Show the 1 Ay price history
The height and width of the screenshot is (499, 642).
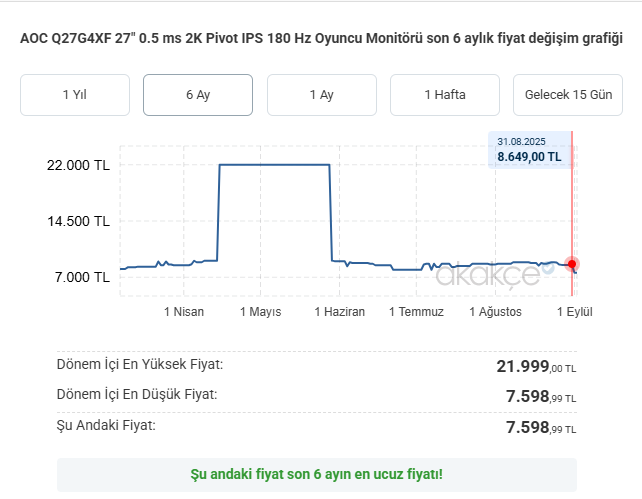[322, 95]
